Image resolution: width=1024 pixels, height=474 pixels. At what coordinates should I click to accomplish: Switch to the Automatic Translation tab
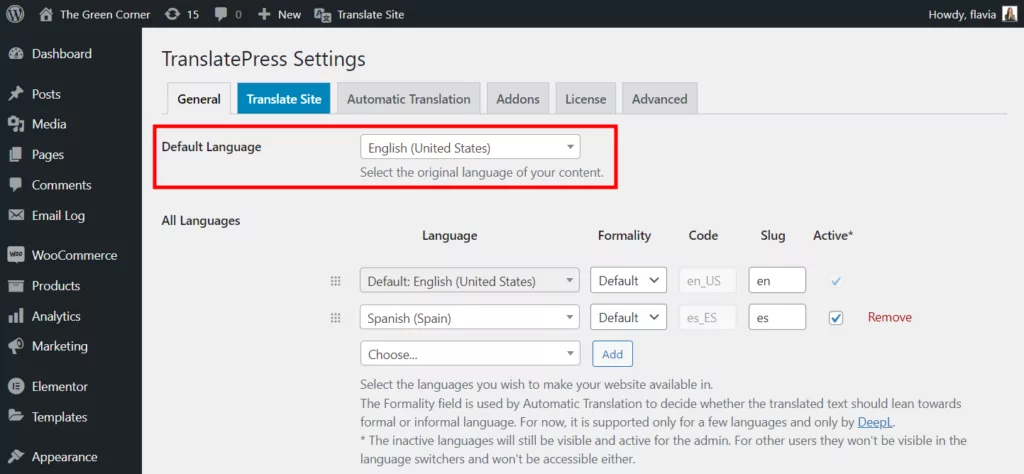pyautogui.click(x=408, y=99)
